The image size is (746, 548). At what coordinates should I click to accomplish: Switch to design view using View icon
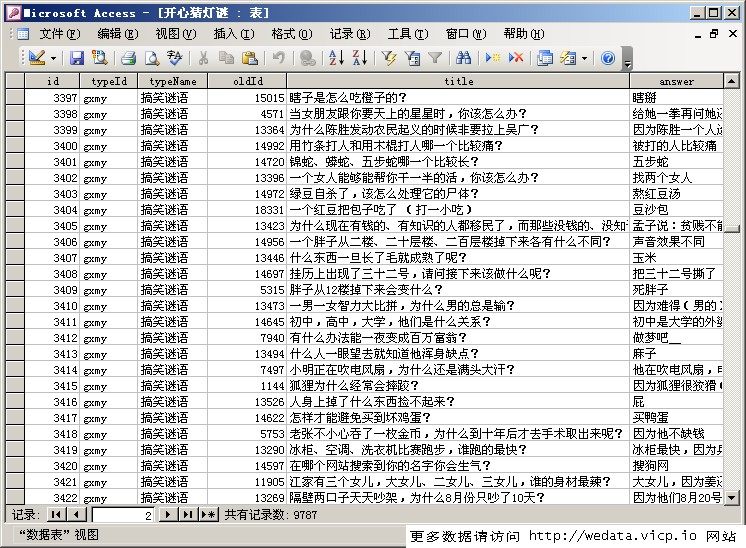(37, 58)
